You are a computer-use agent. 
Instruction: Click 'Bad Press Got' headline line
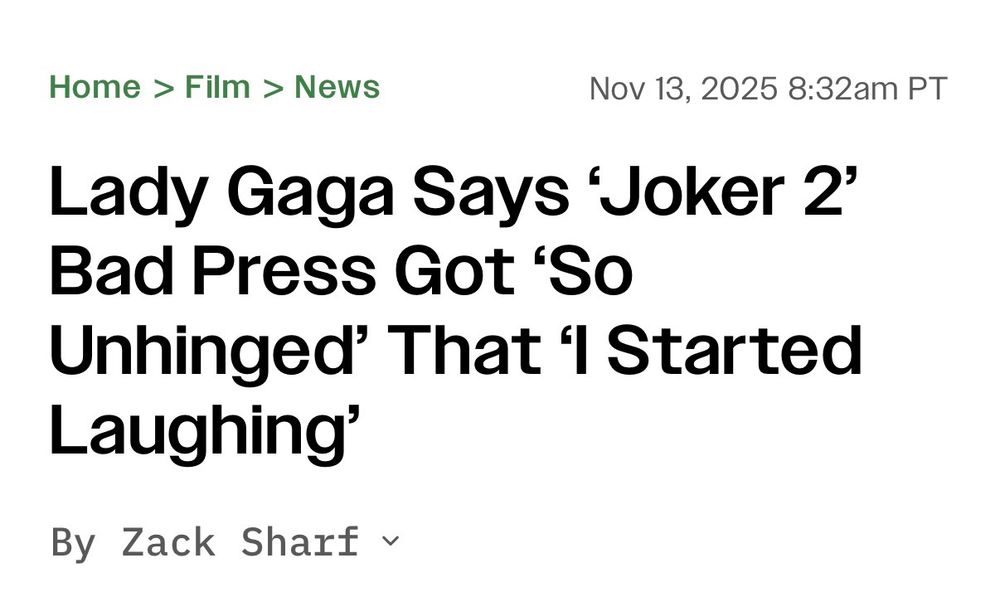(x=282, y=271)
